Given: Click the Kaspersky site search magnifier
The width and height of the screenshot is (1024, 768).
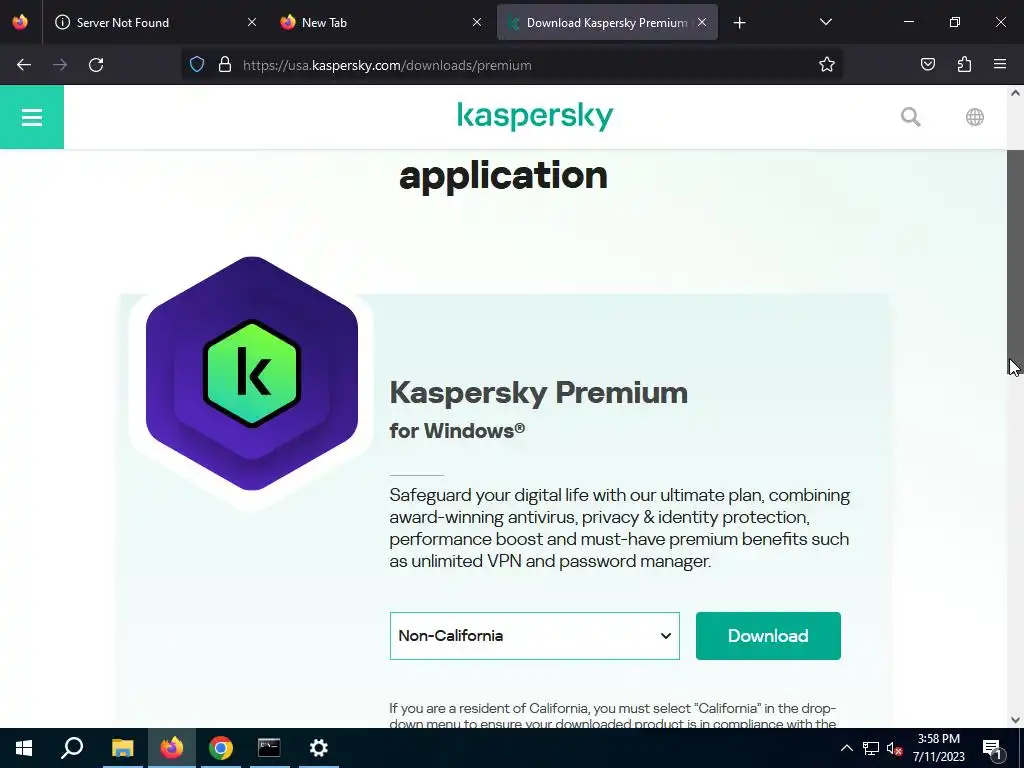Looking at the screenshot, I should [x=910, y=117].
